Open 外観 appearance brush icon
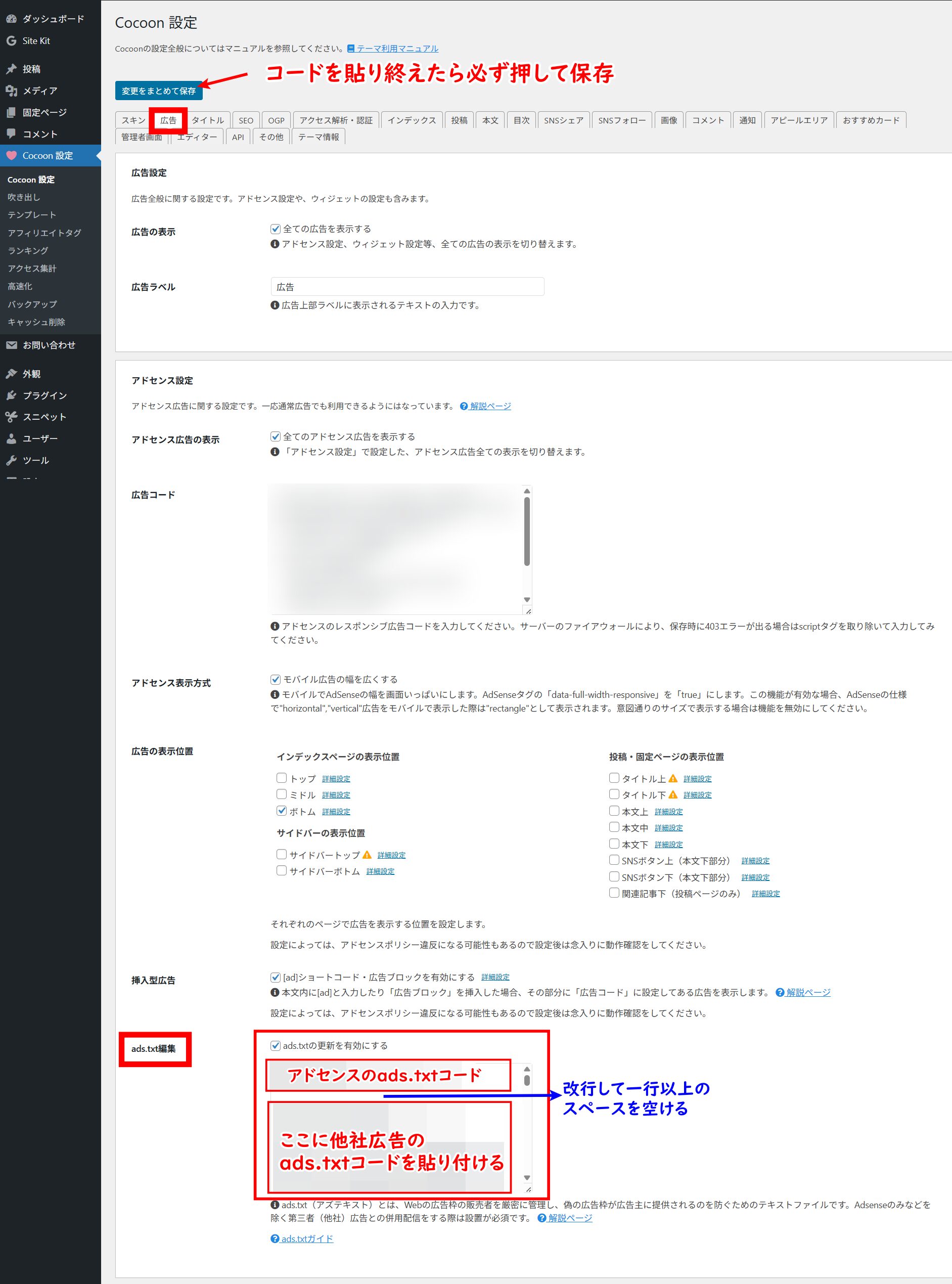The width and height of the screenshot is (952, 1284). pos(11,373)
